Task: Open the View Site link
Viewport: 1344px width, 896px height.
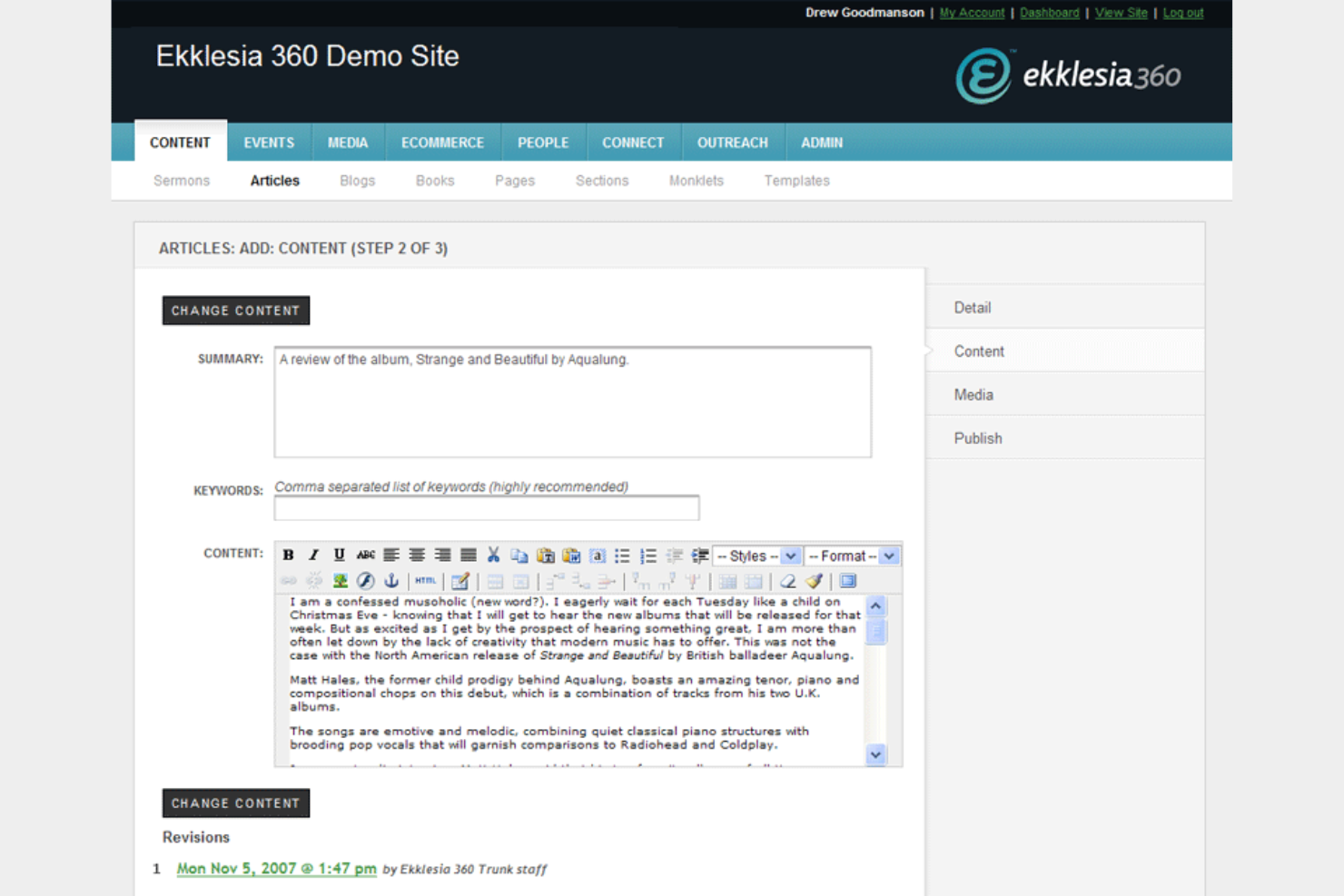Action: click(1121, 13)
